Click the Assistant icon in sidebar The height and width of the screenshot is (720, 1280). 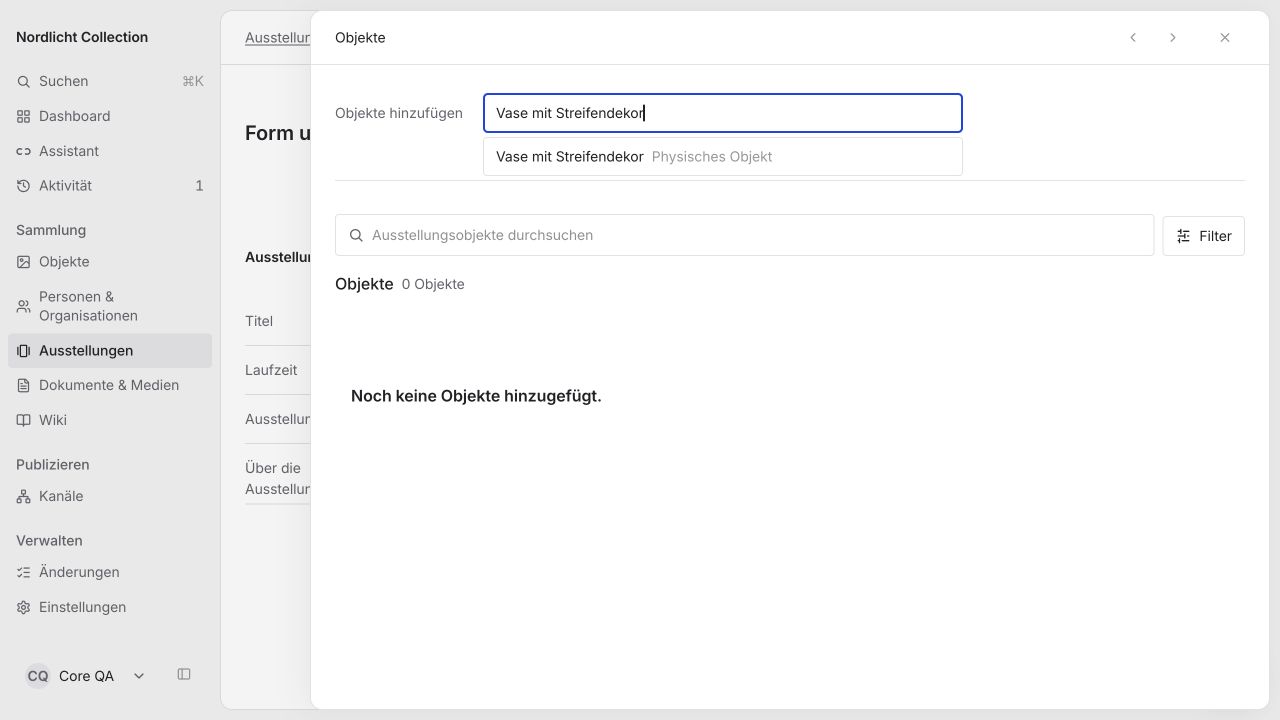click(24, 152)
